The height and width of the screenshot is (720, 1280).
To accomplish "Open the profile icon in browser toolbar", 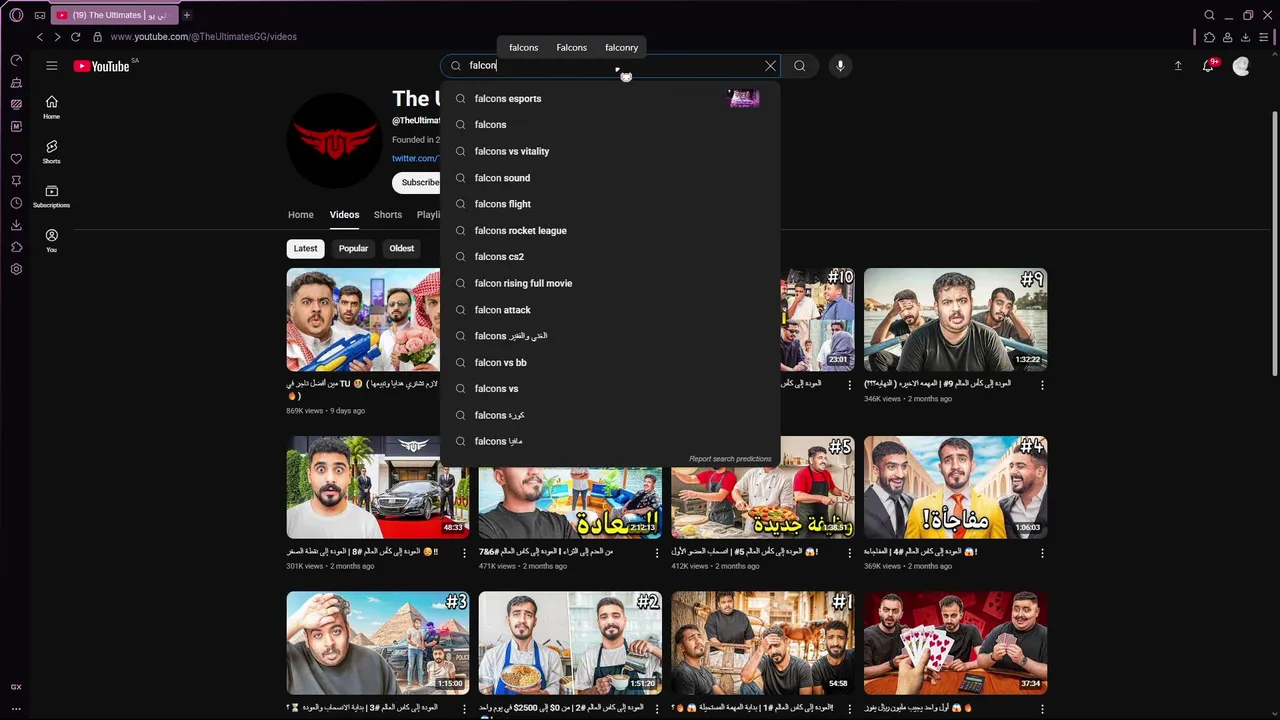I will (x=1227, y=37).
